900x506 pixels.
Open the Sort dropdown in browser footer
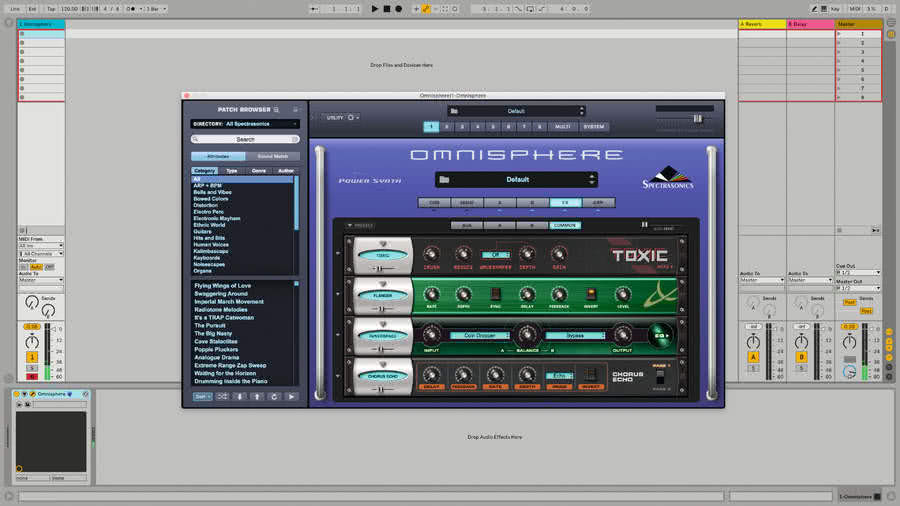(202, 396)
